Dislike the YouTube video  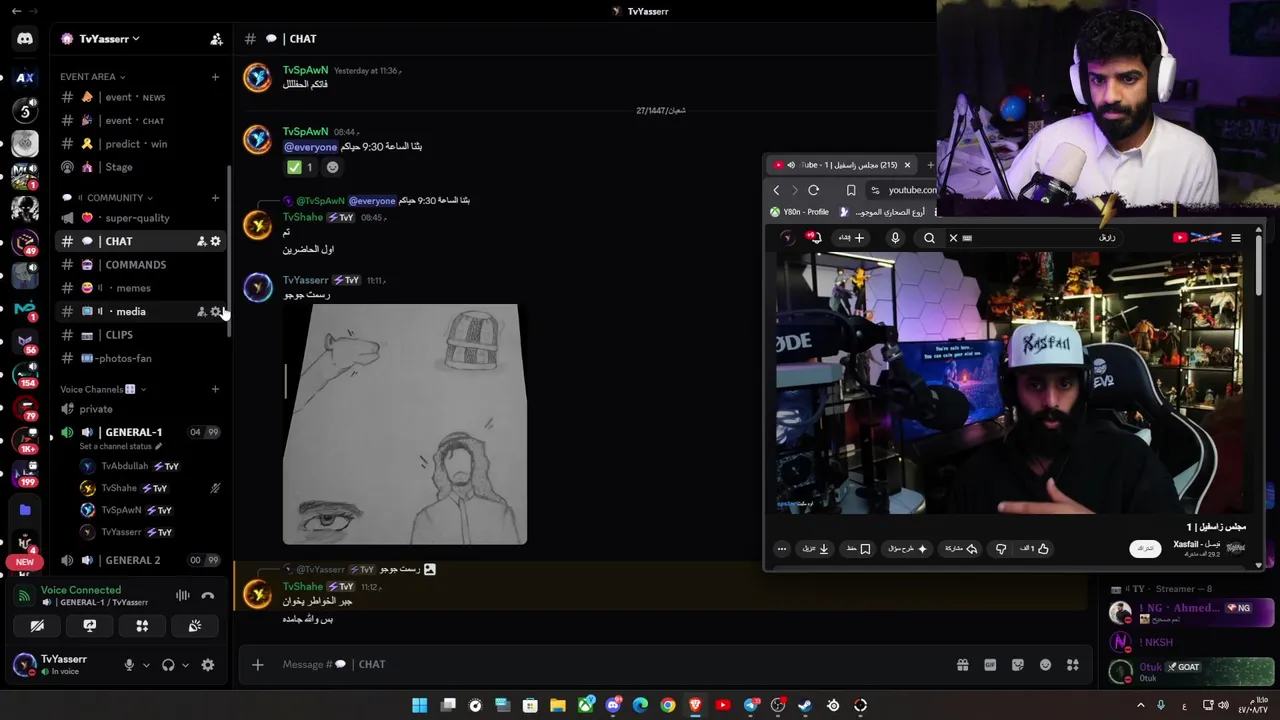click(1001, 549)
